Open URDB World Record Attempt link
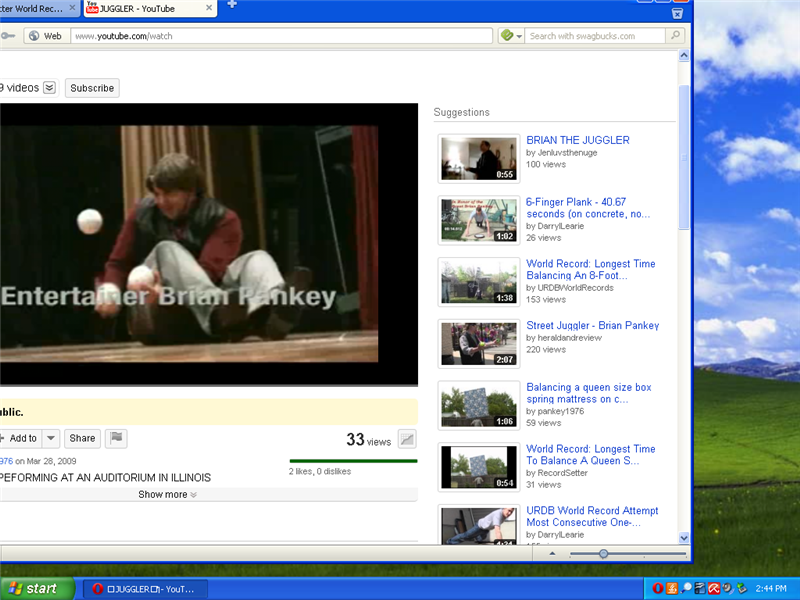This screenshot has height=600, width=800. (x=592, y=516)
